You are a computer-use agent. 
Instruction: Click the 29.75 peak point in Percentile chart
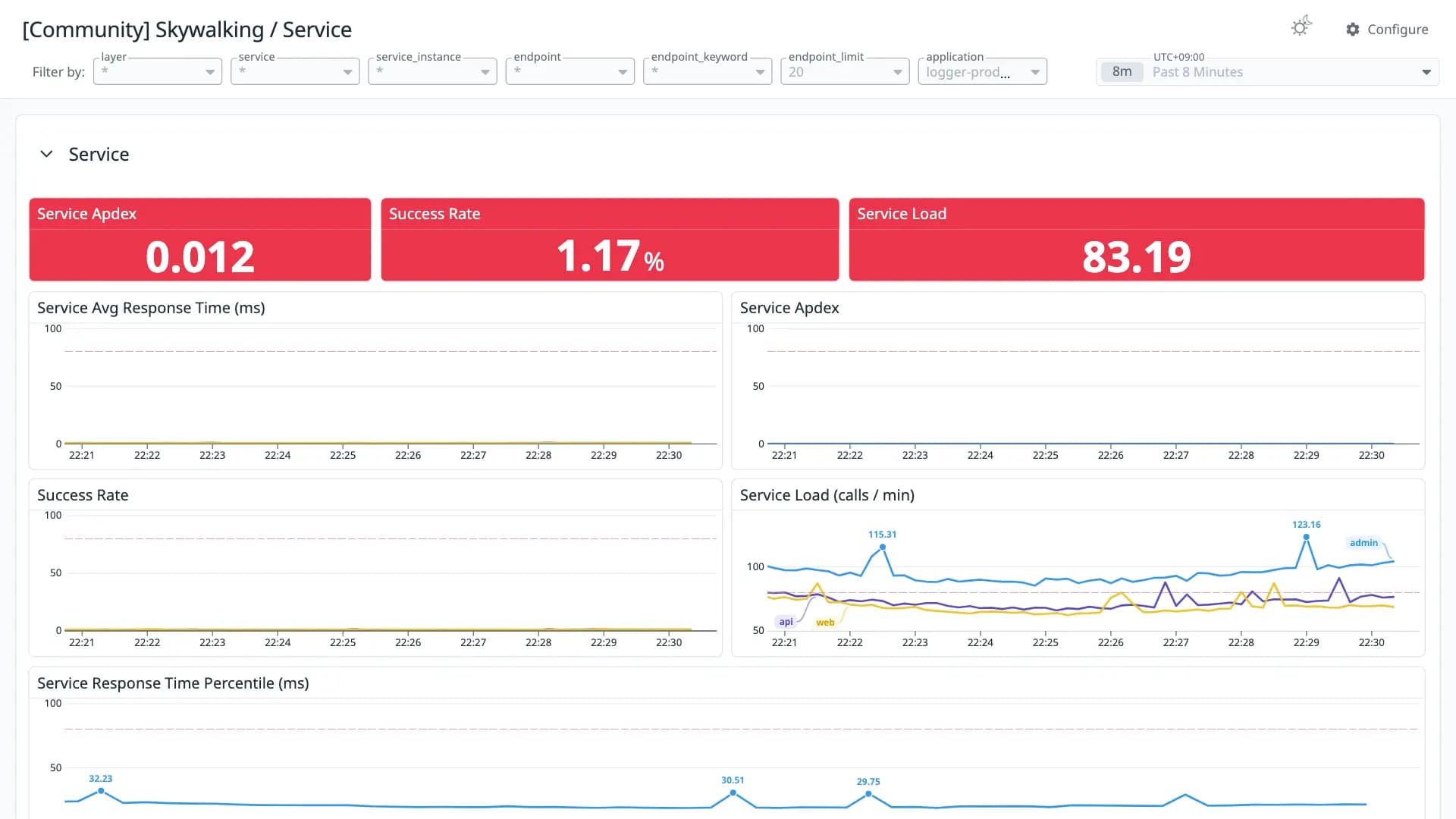coord(868,794)
